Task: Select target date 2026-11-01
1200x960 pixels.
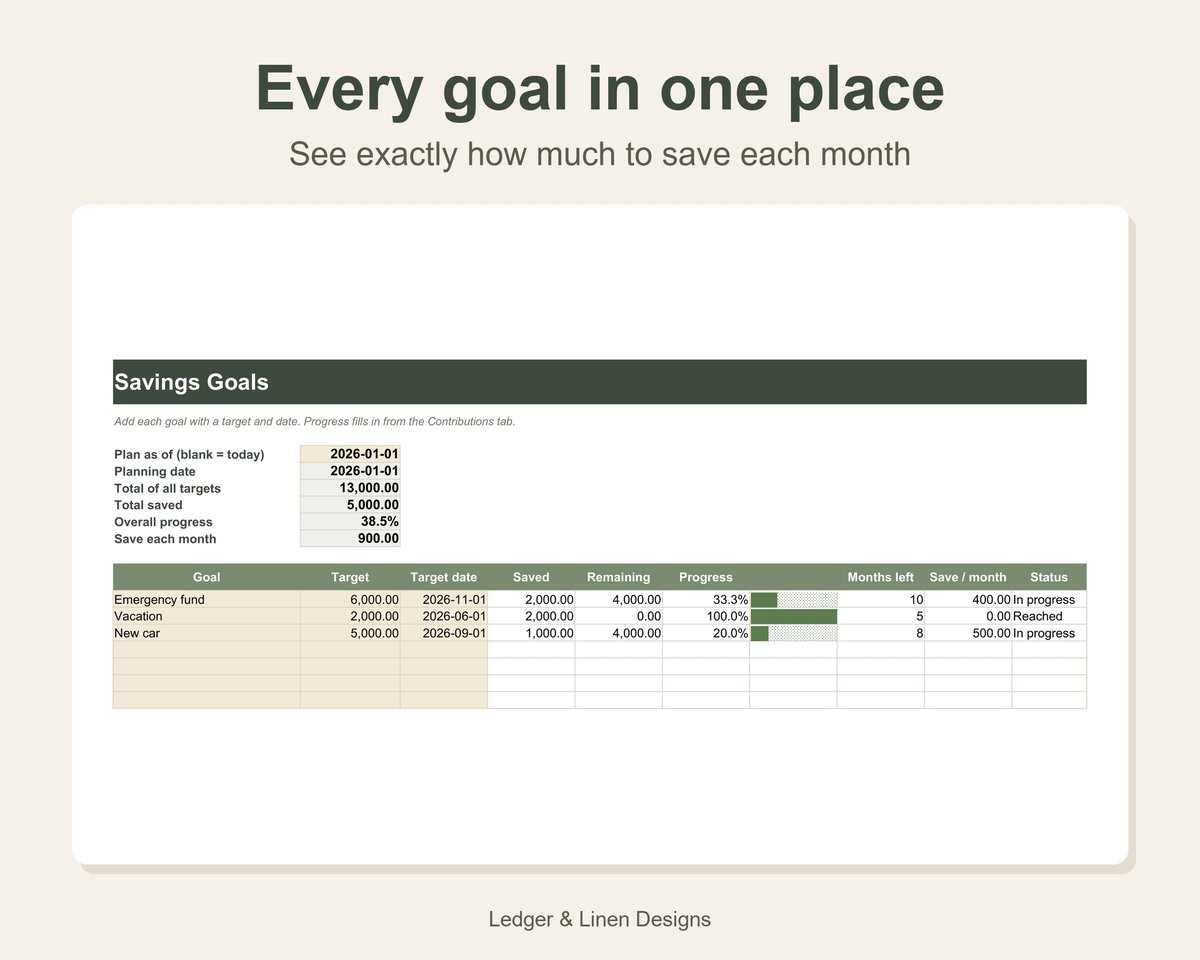Action: [x=444, y=600]
